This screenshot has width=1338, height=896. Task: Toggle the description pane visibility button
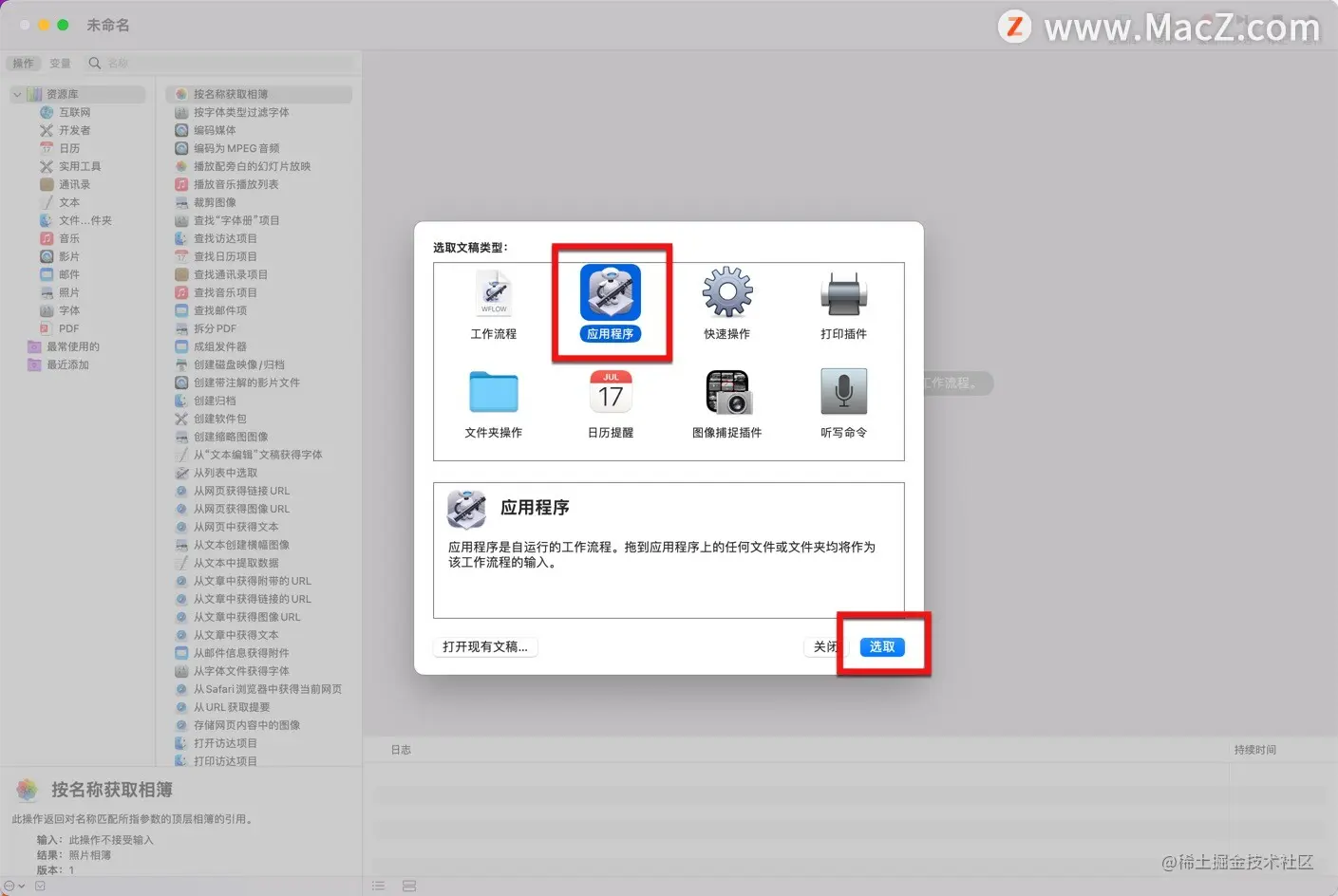click(x=40, y=887)
